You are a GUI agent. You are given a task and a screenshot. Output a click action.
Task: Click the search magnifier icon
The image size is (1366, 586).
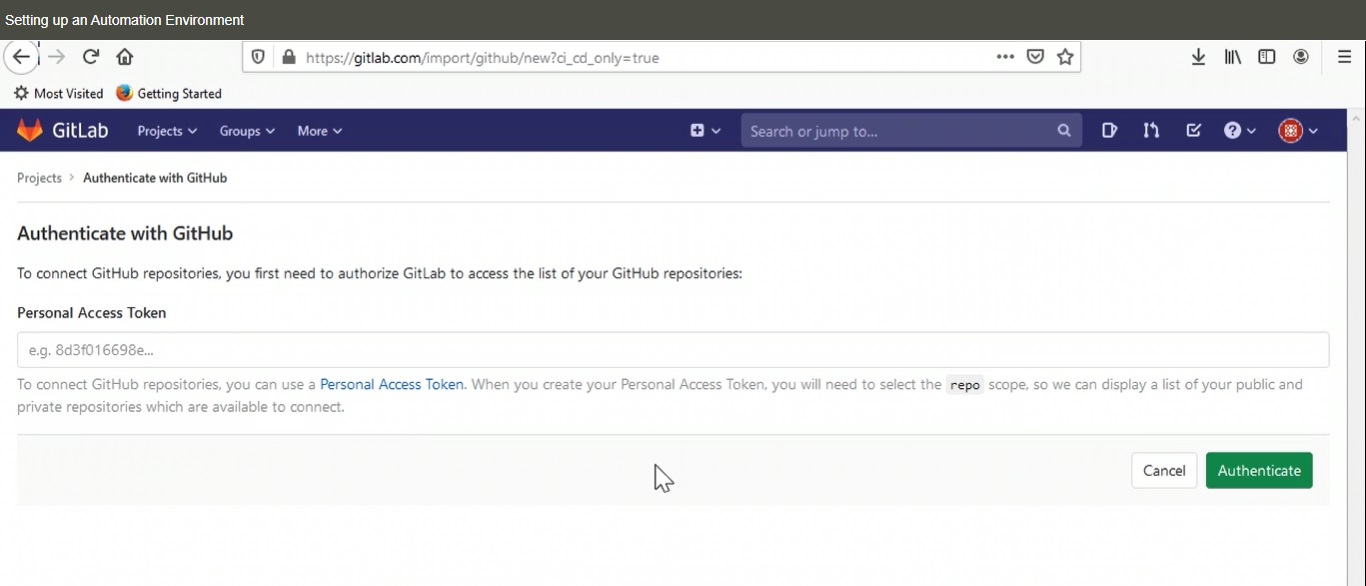[x=1063, y=130]
